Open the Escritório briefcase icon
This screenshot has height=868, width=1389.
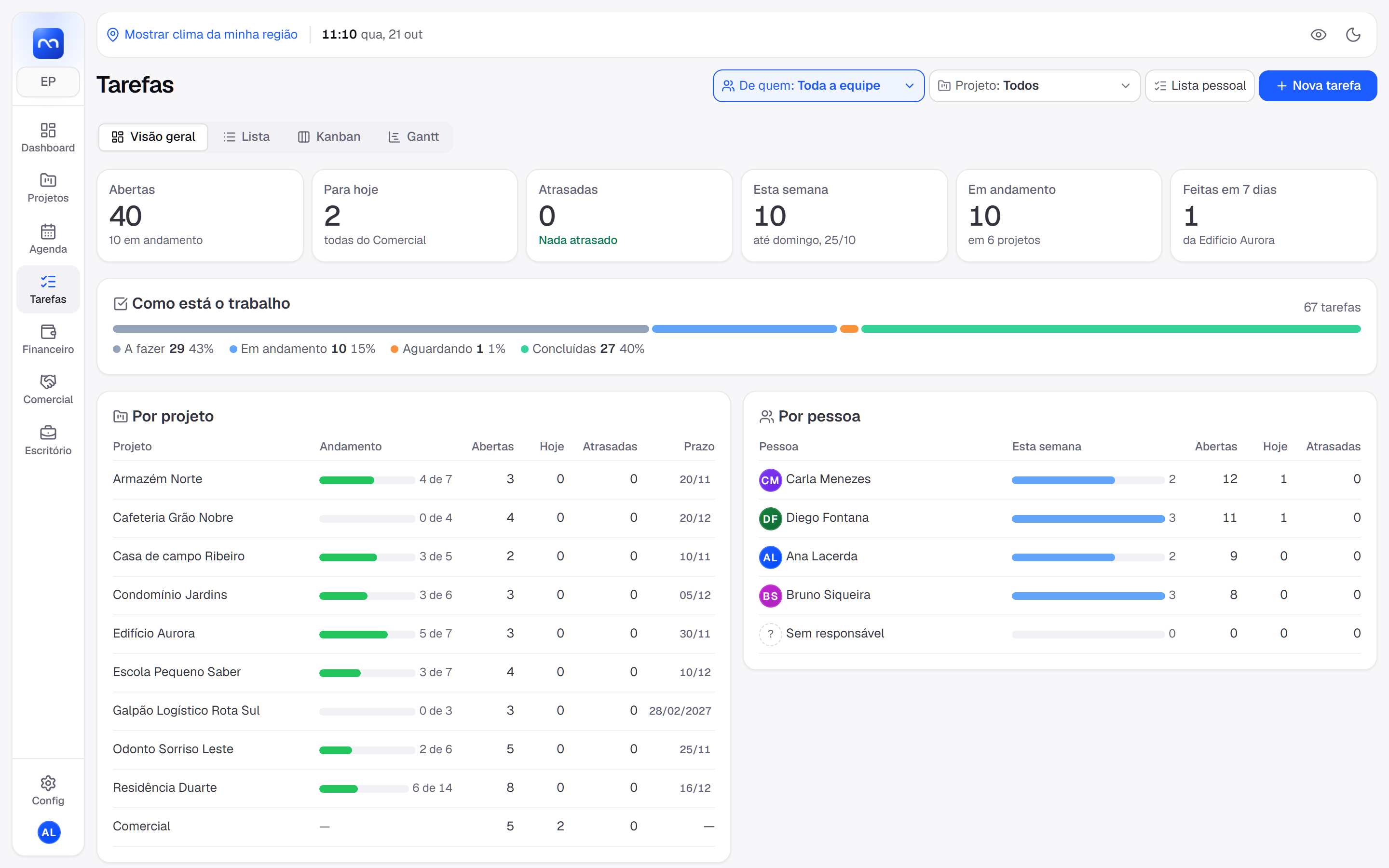(x=48, y=432)
